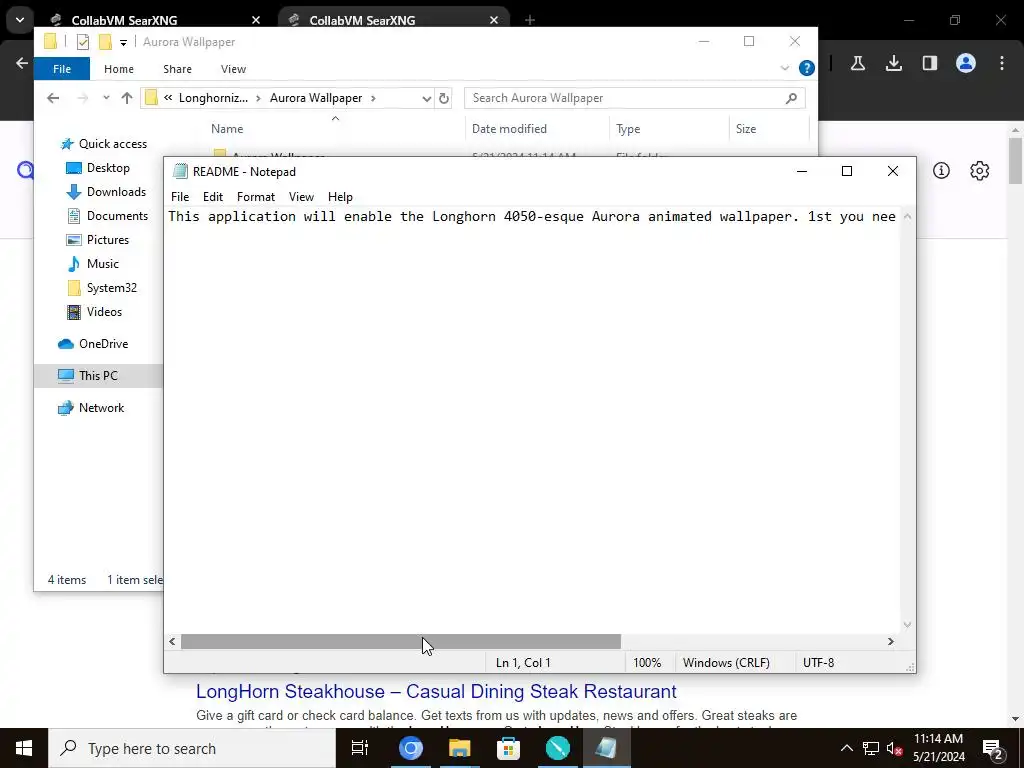Click Aurora Wallpaper breadcrumb segment
Viewport: 1024px width, 768px height.
[316, 98]
